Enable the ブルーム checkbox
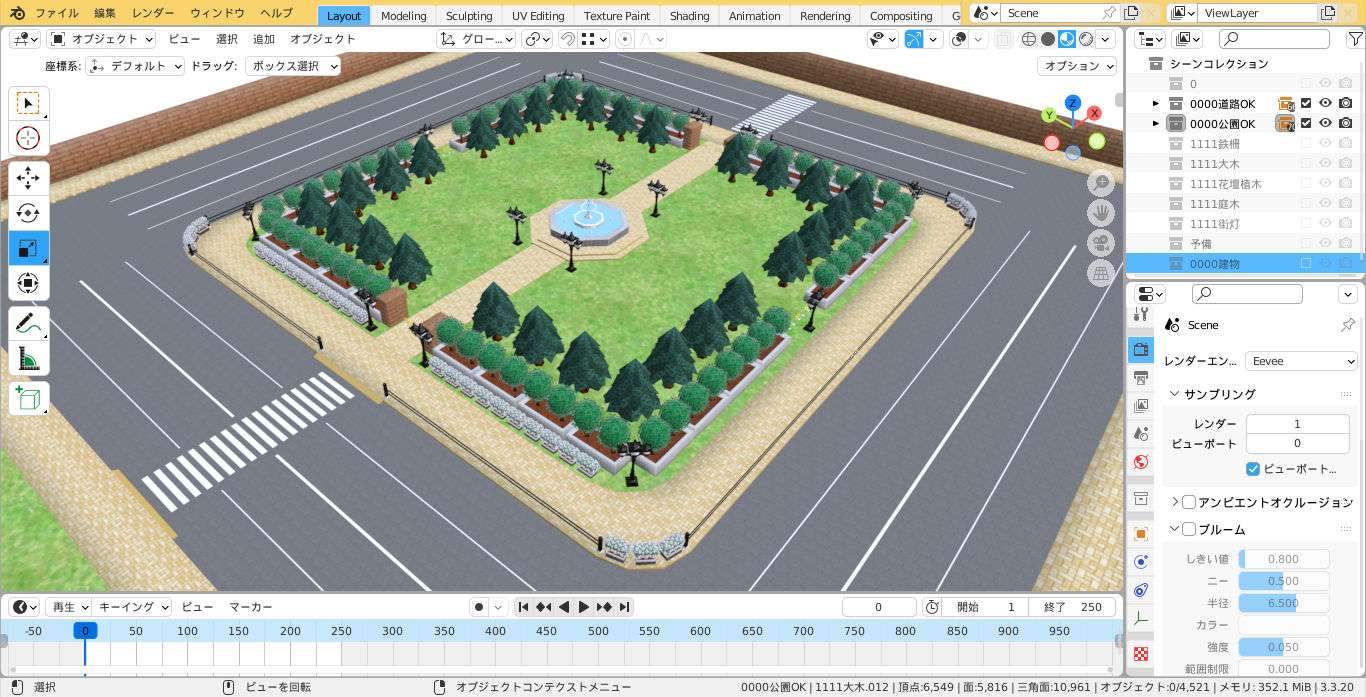Viewport: 1366px width, 697px height. [x=1189, y=529]
